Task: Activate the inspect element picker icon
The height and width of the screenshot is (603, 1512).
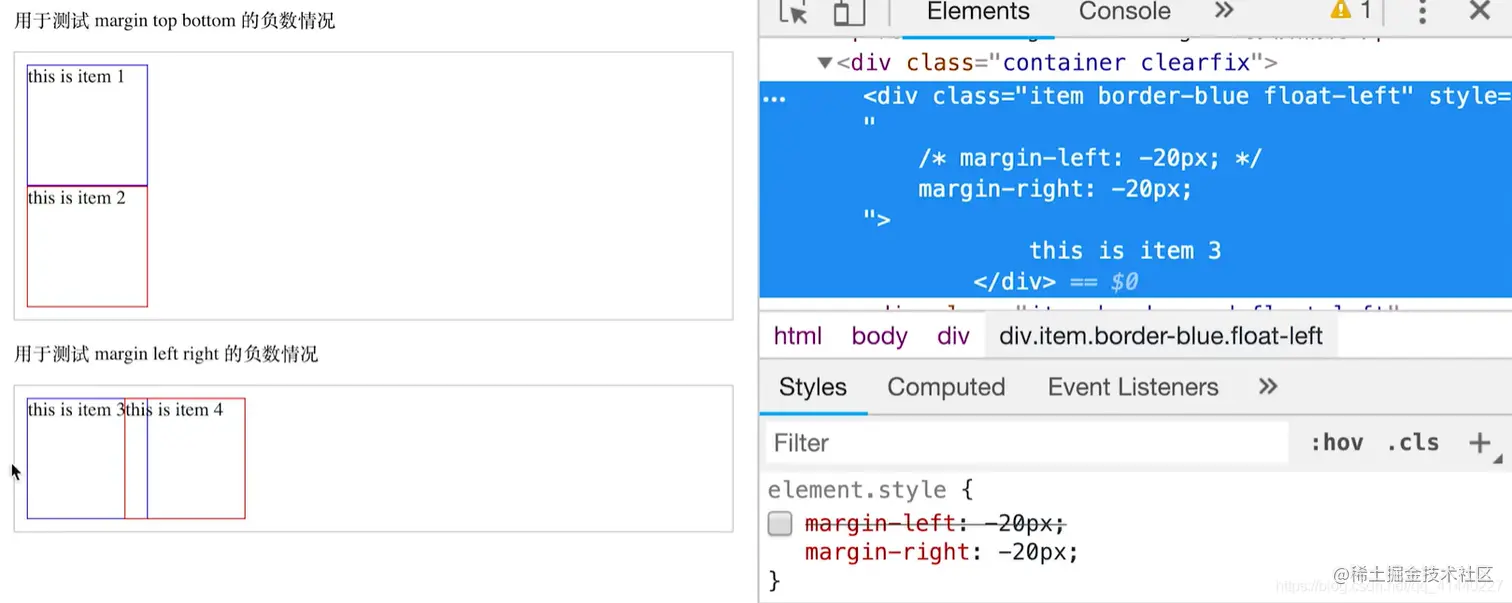Action: click(793, 12)
